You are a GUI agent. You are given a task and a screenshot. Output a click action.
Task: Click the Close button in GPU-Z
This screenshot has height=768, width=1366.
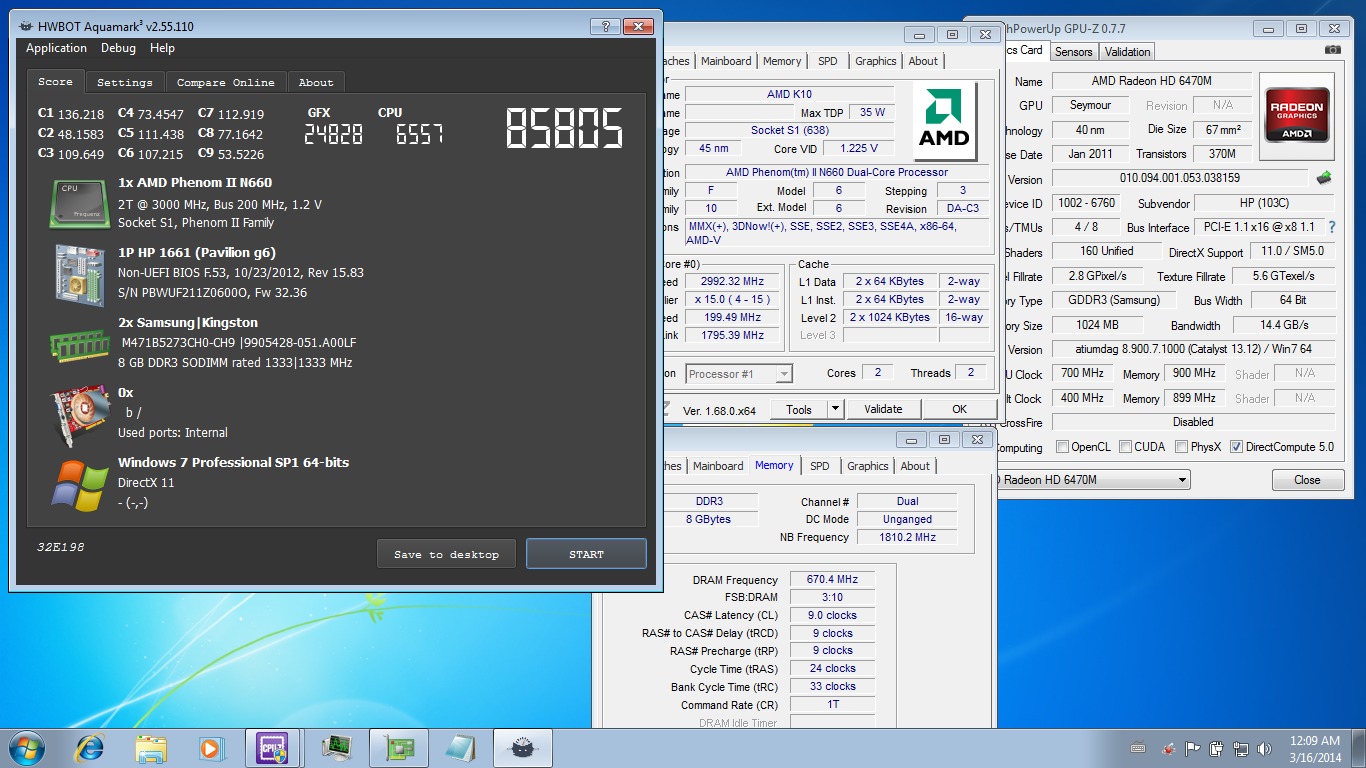pos(1307,480)
